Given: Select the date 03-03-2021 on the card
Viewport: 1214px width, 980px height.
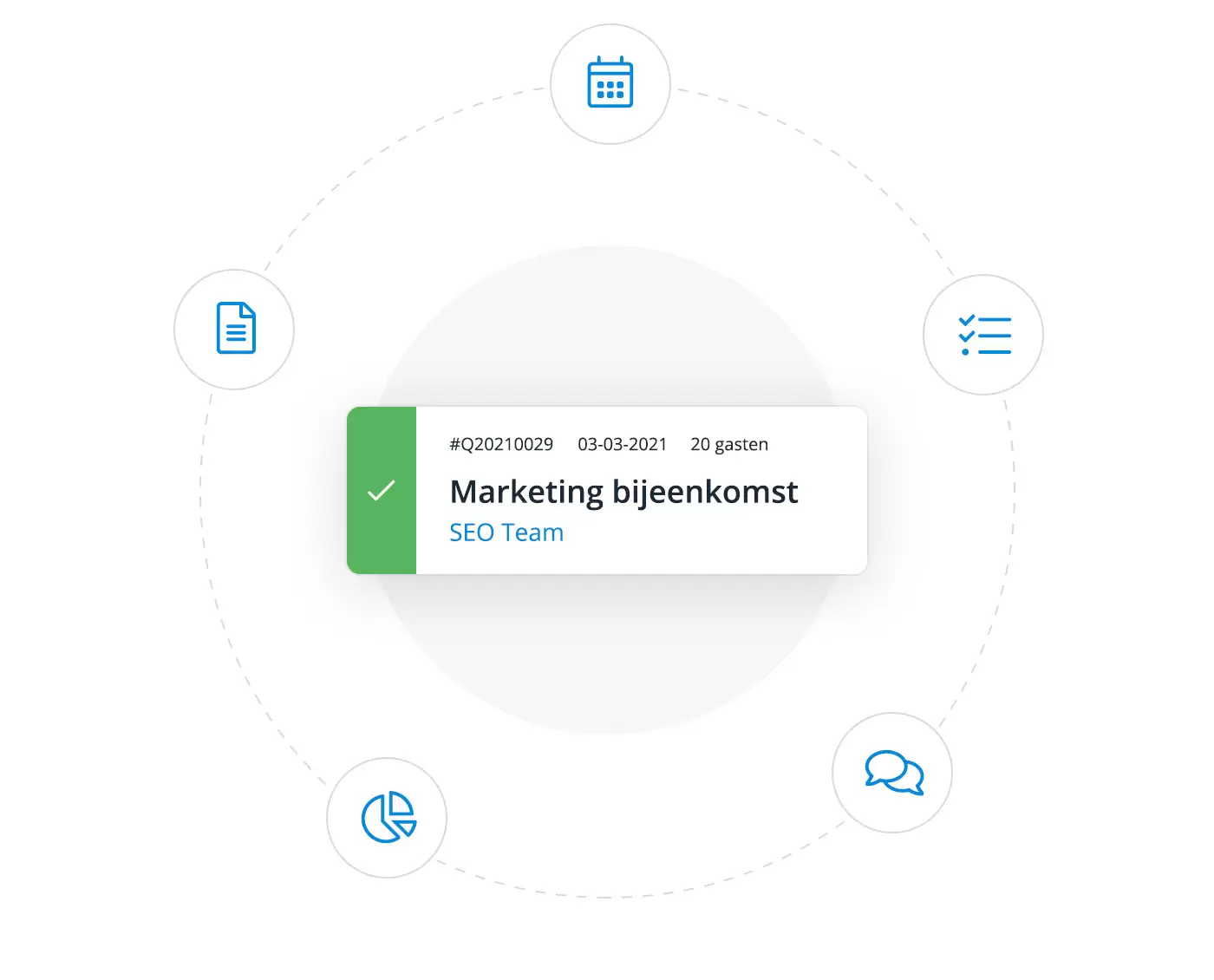Looking at the screenshot, I should pos(622,444).
